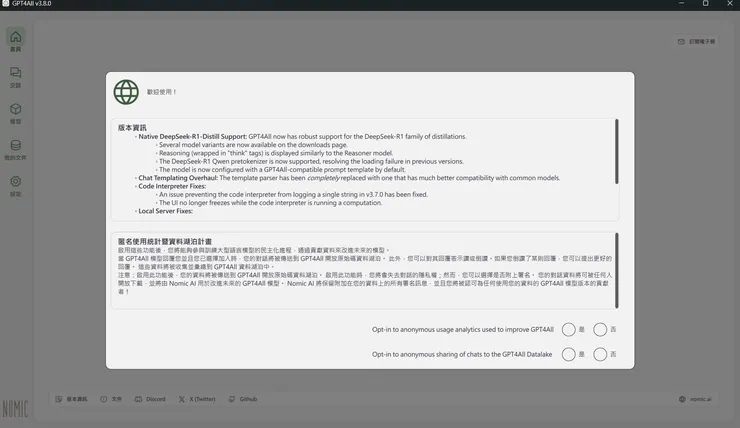Select Yes for anonymous usage analytics
The width and height of the screenshot is (740, 428).
tap(569, 329)
